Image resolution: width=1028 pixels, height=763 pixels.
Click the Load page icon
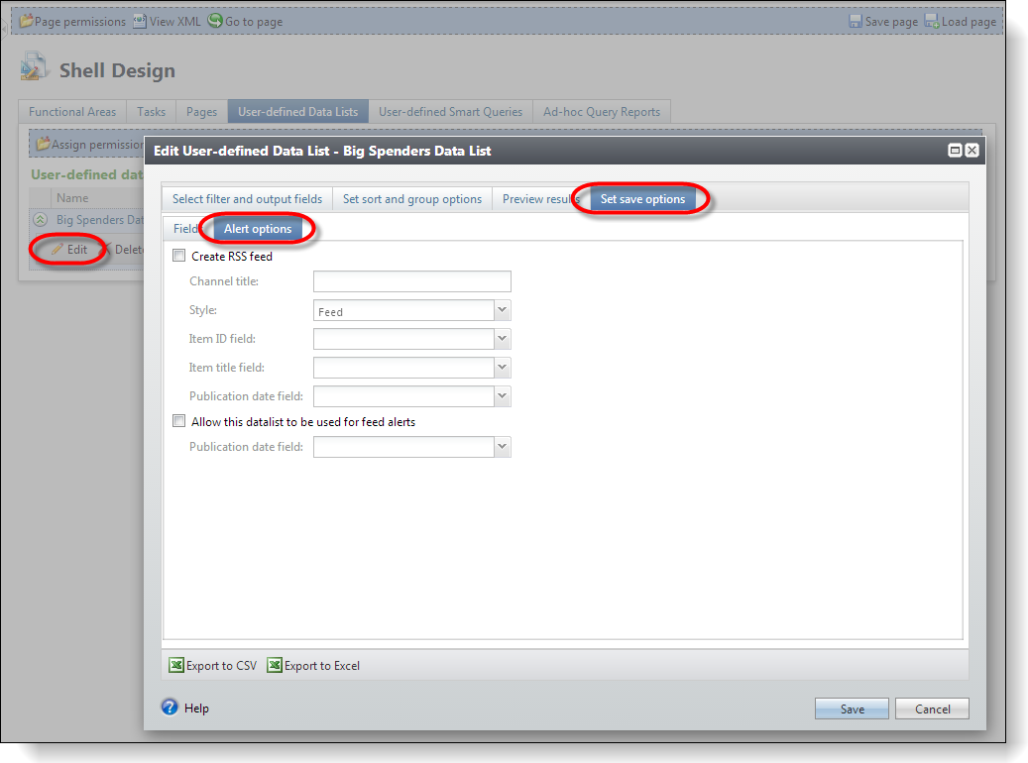(x=931, y=21)
